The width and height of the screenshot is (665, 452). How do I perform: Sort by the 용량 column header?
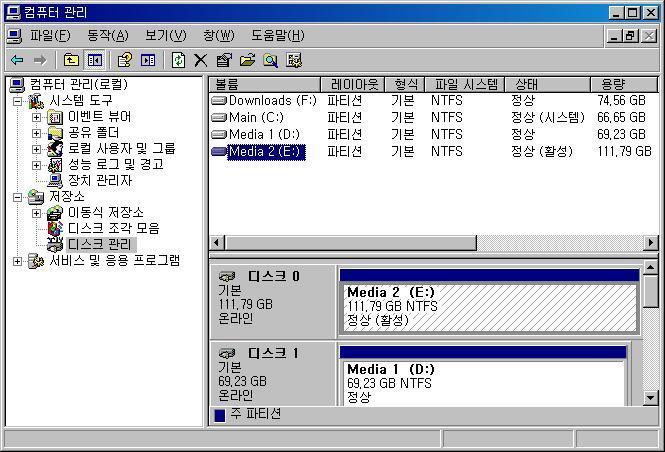[624, 84]
